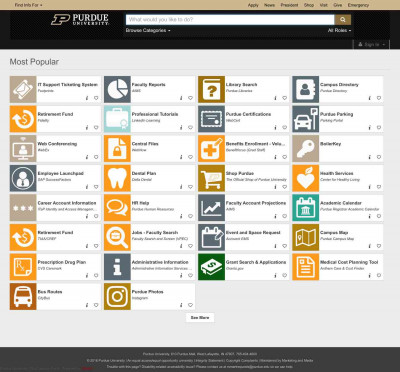The width and height of the screenshot is (400, 372).
Task: Click the Academic Calendar icon
Action: (306, 208)
